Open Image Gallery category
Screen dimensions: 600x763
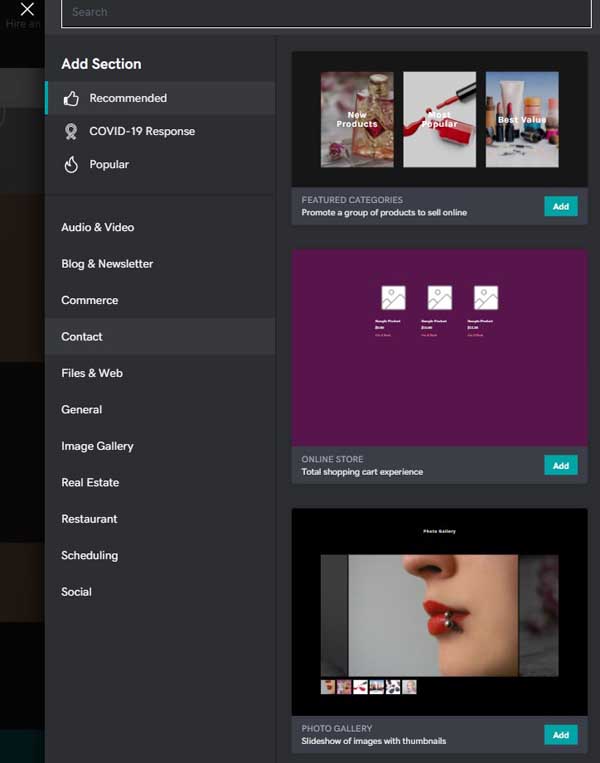click(97, 446)
